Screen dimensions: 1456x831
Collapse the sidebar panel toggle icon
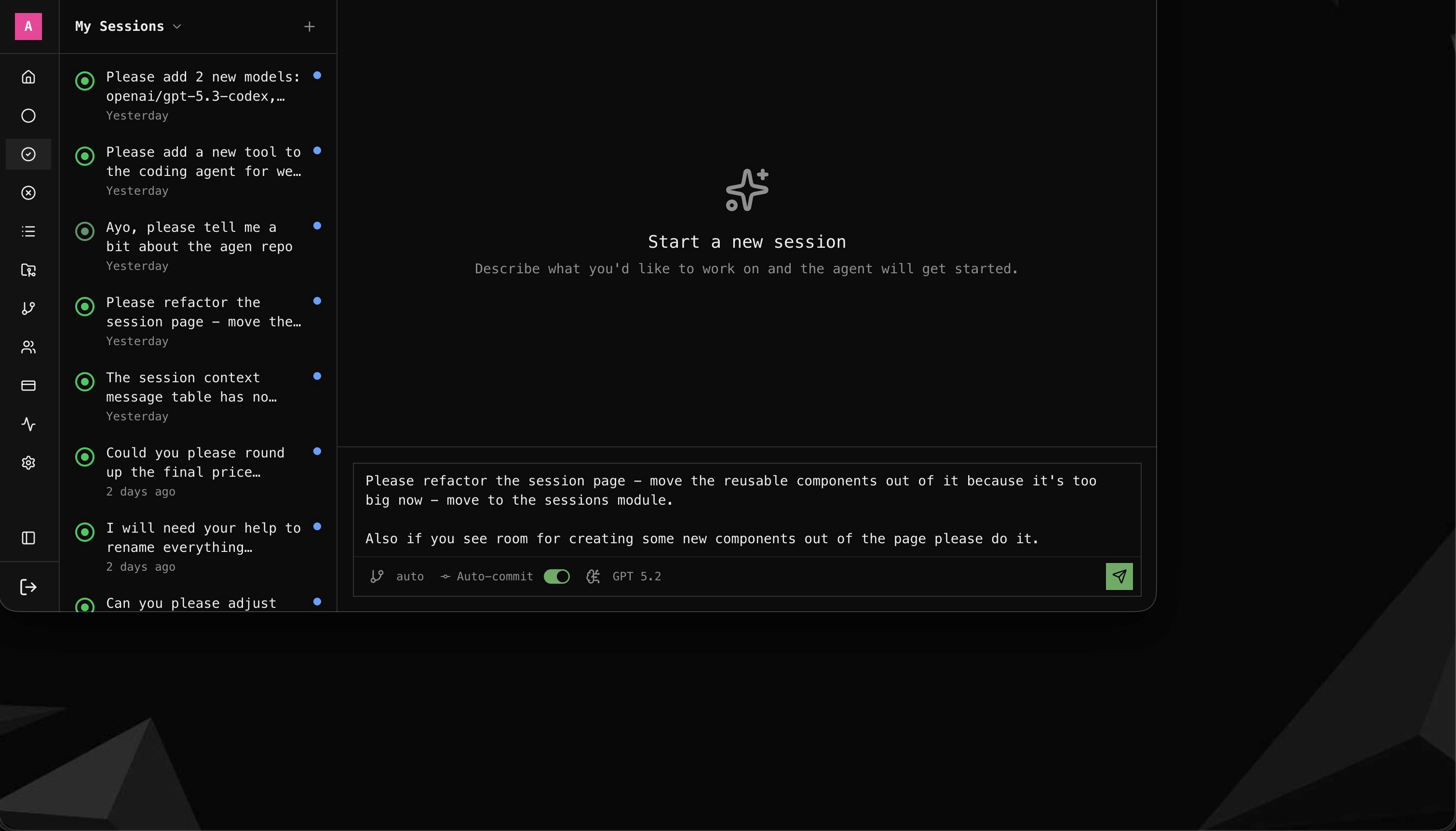tap(28, 538)
